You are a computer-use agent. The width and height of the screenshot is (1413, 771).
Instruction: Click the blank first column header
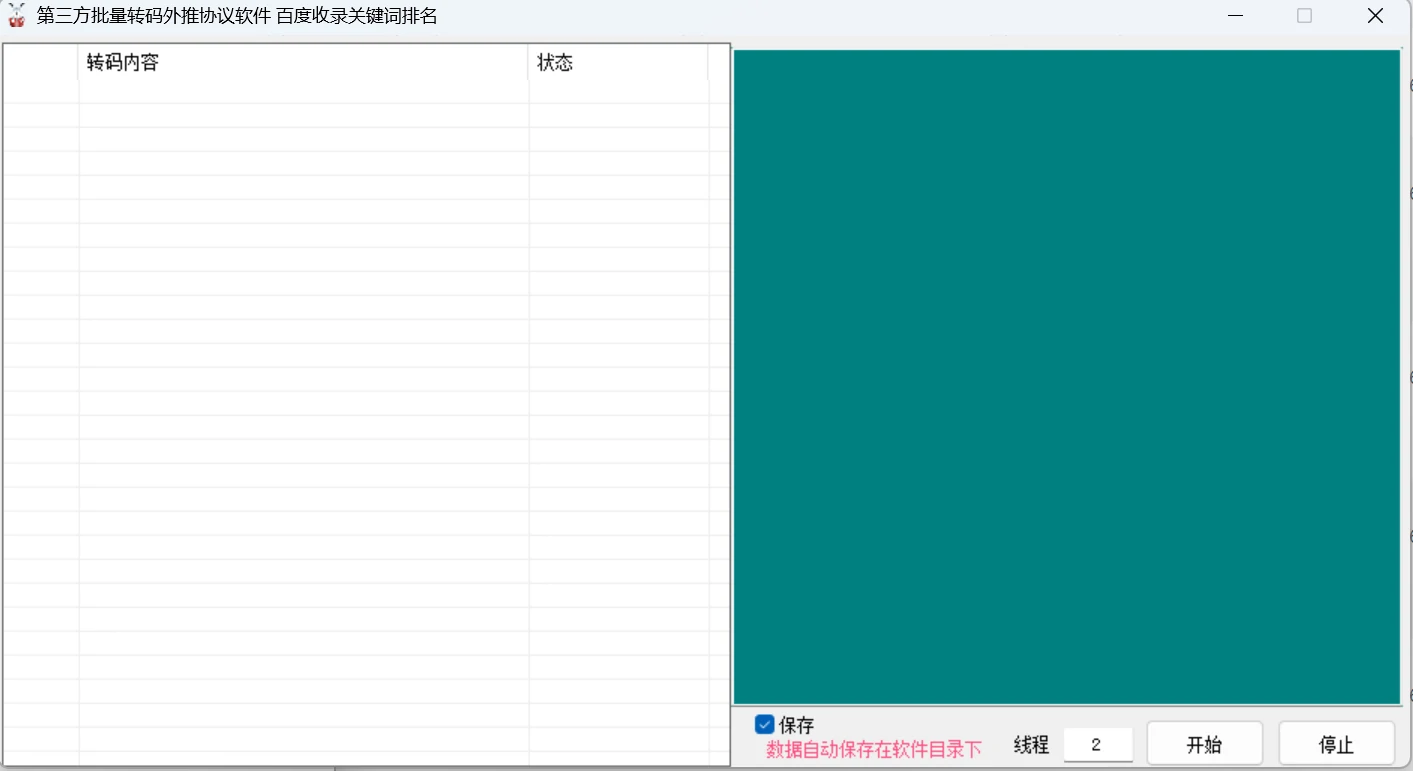click(41, 62)
